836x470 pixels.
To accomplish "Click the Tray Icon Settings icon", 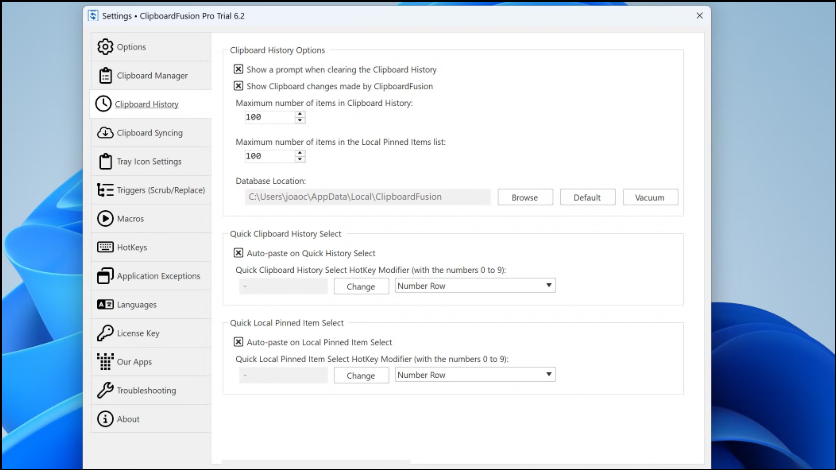I will (105, 161).
